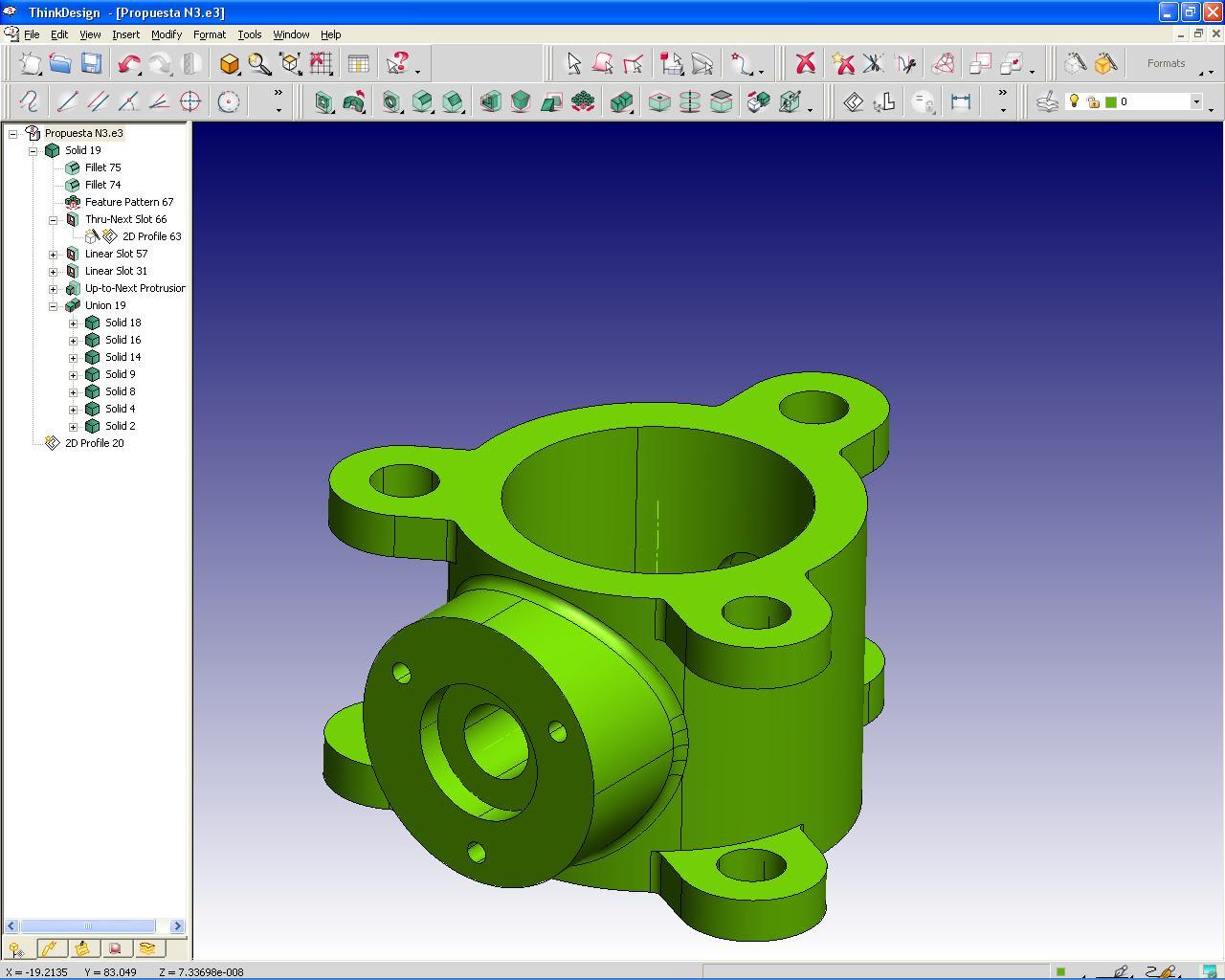The height and width of the screenshot is (980, 1225).
Task: Click the red X delete icon
Action: (805, 64)
